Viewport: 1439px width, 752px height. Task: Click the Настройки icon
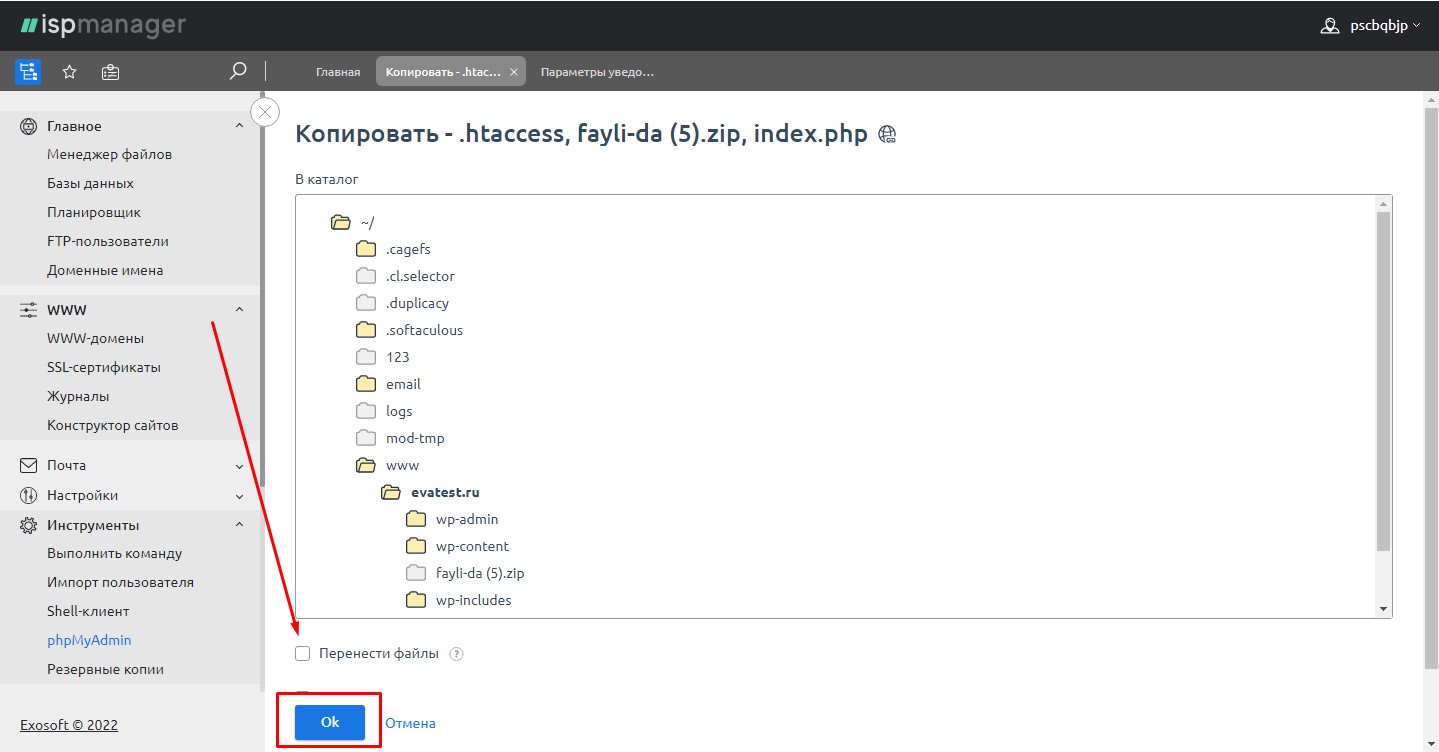[x=28, y=495]
